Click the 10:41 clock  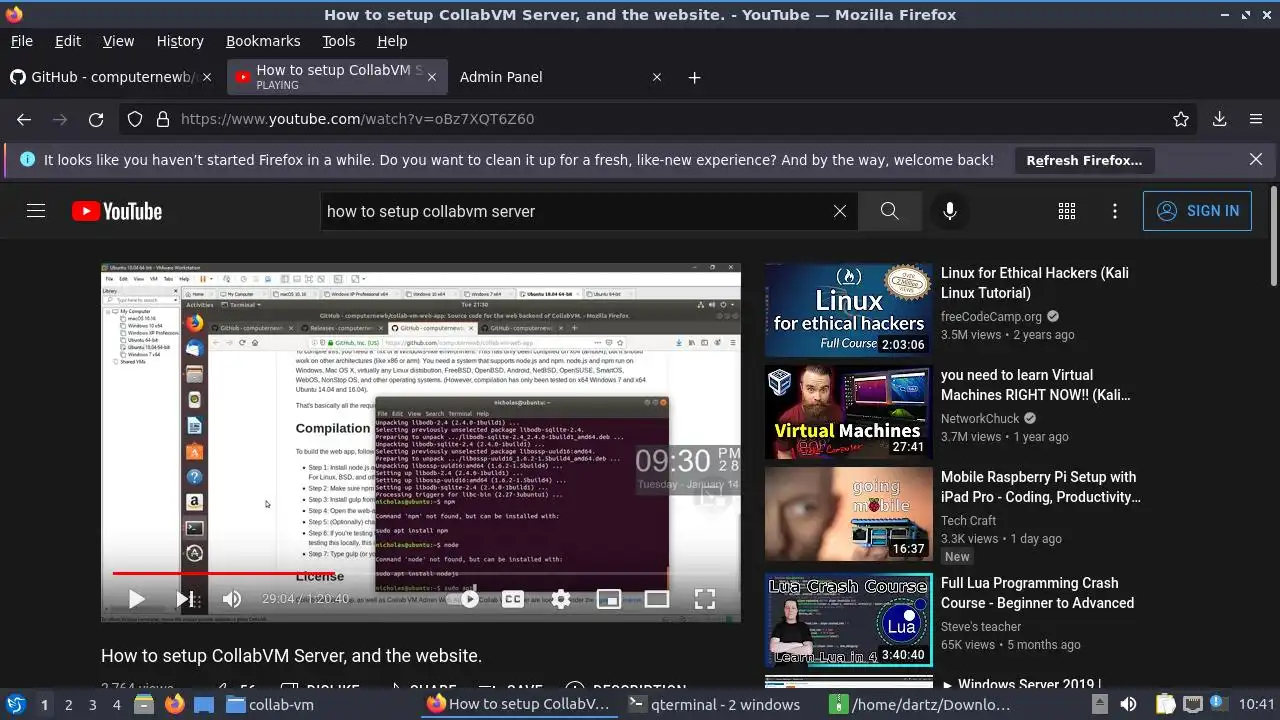point(1256,704)
